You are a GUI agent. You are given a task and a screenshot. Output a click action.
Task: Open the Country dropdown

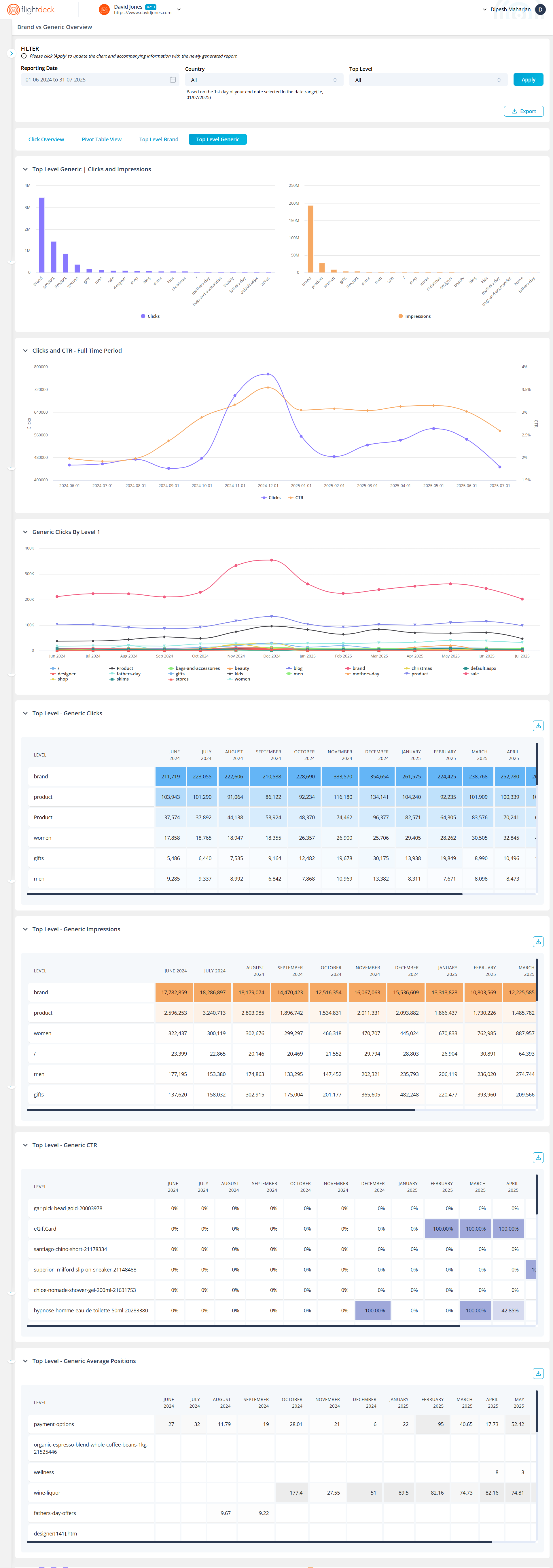pyautogui.click(x=264, y=80)
